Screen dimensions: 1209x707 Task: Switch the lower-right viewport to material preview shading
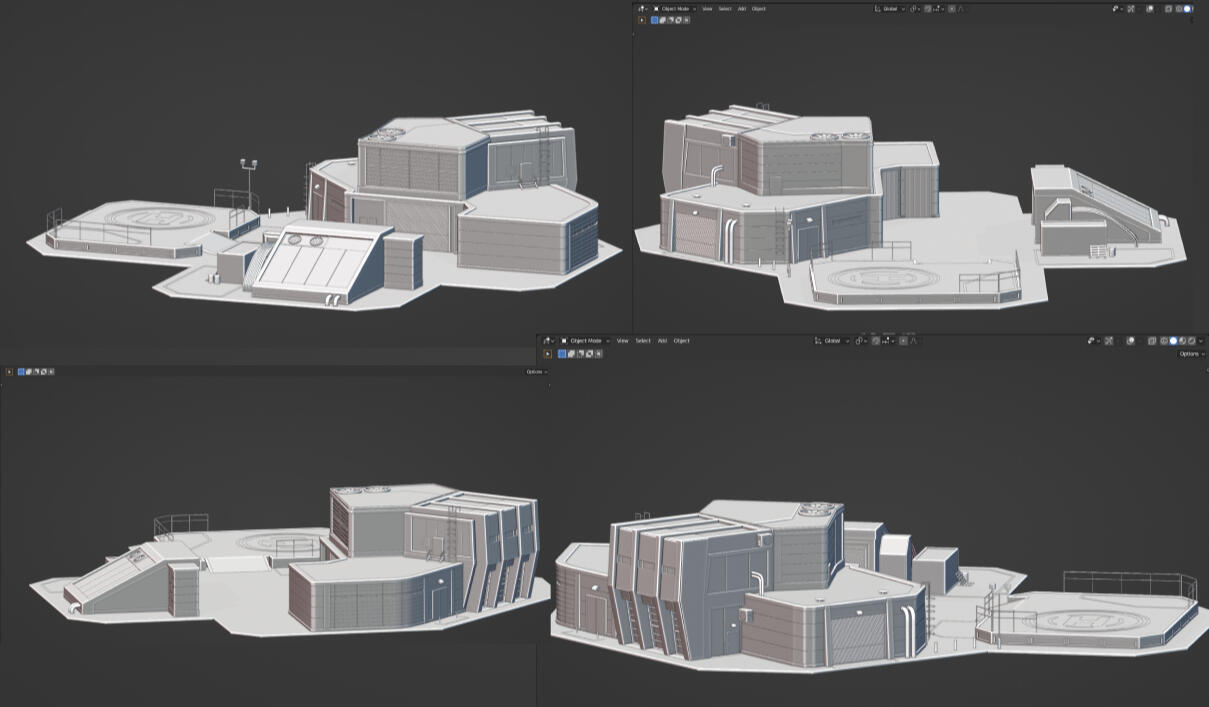(x=1182, y=341)
